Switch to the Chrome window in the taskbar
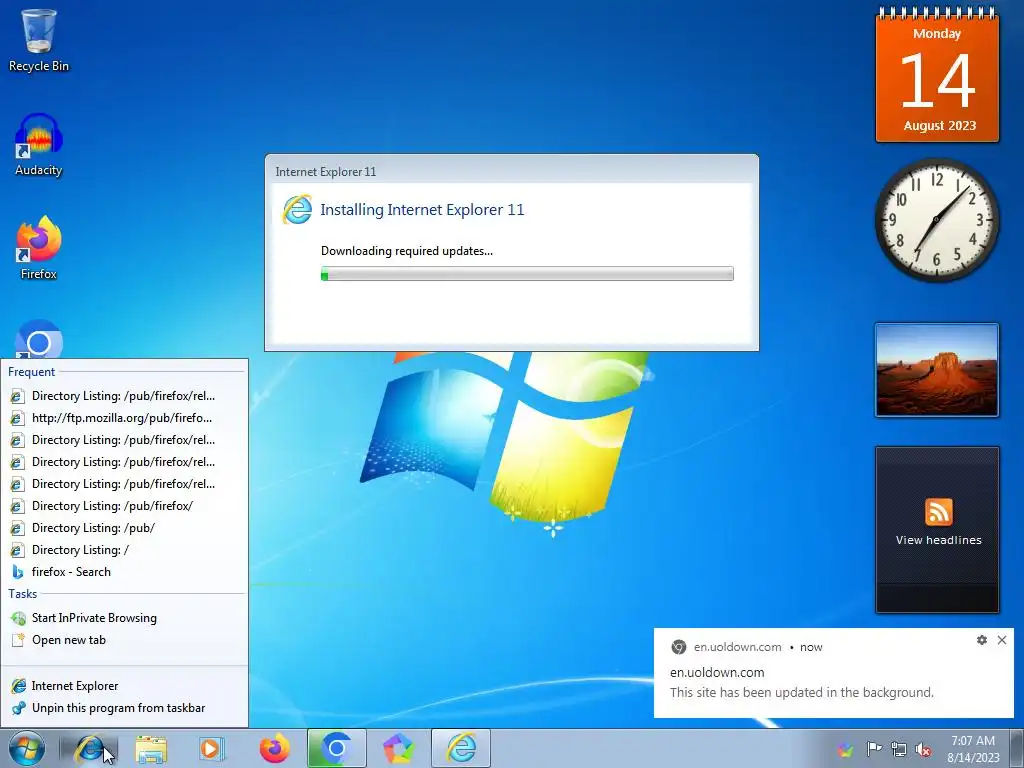Screen dimensions: 1024x768 [336, 748]
